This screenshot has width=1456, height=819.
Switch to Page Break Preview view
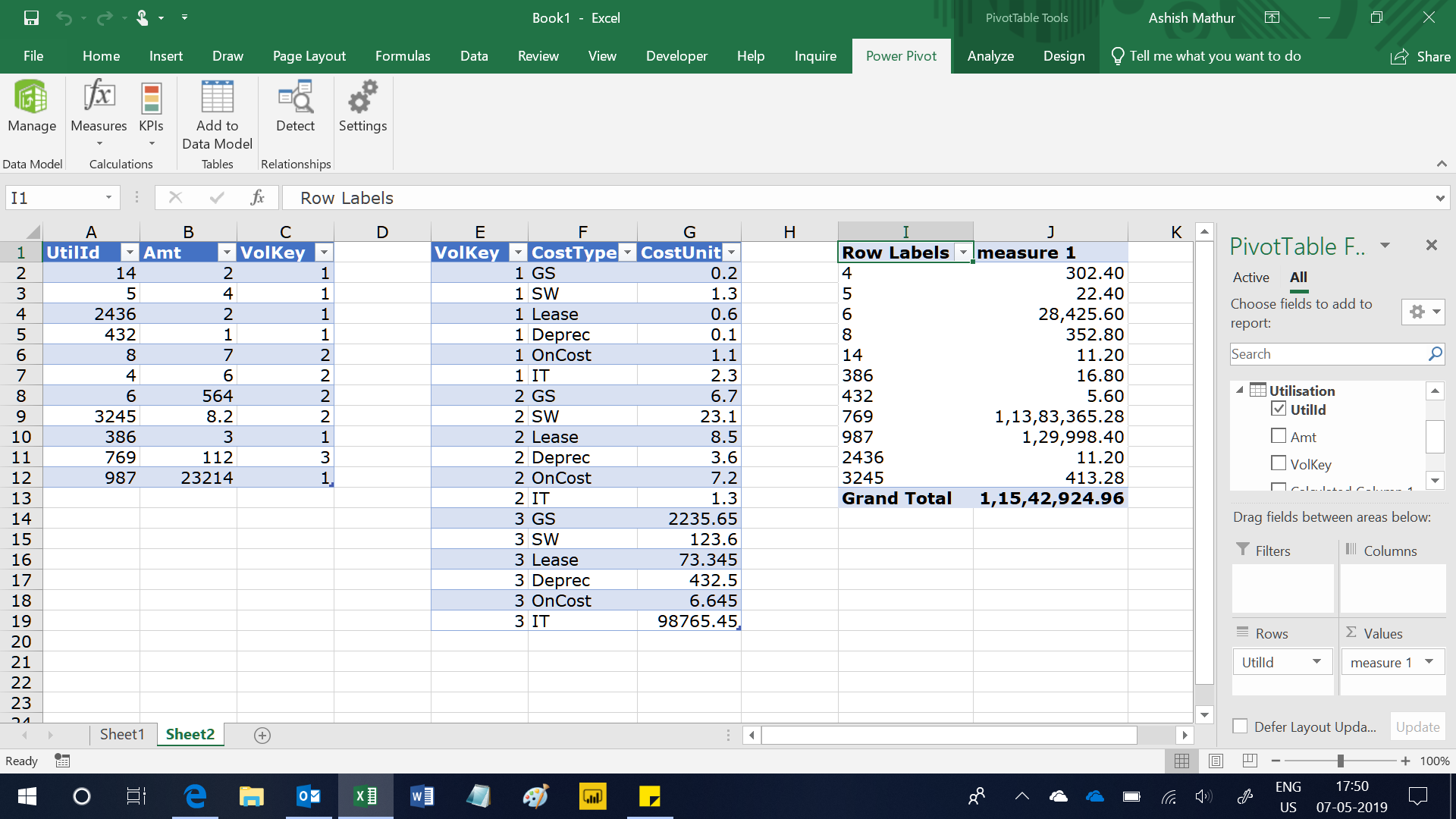(x=1250, y=761)
